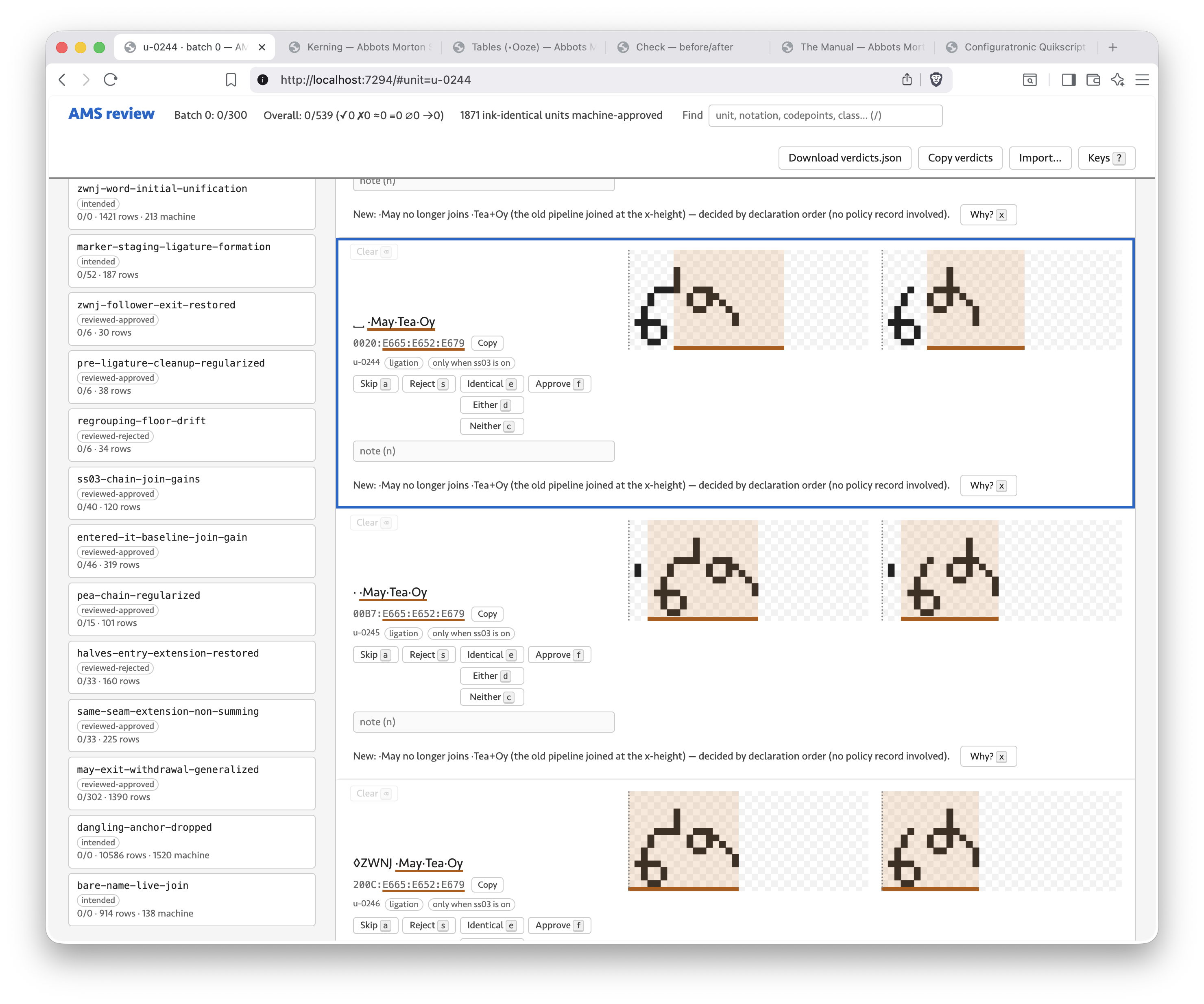Open pre-ligature-cleanup-regularized class
The image size is (1204, 1004).
click(x=192, y=377)
